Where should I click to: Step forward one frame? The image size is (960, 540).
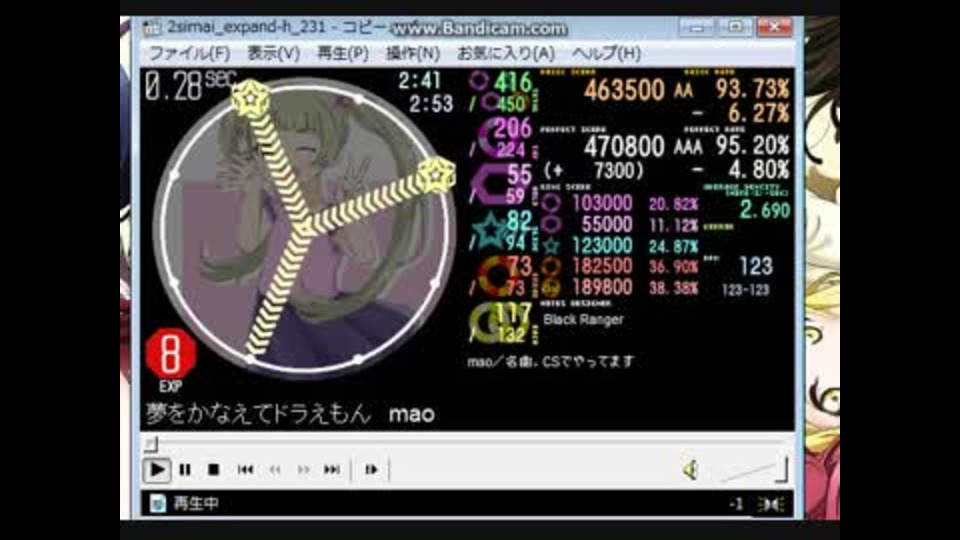(x=371, y=470)
